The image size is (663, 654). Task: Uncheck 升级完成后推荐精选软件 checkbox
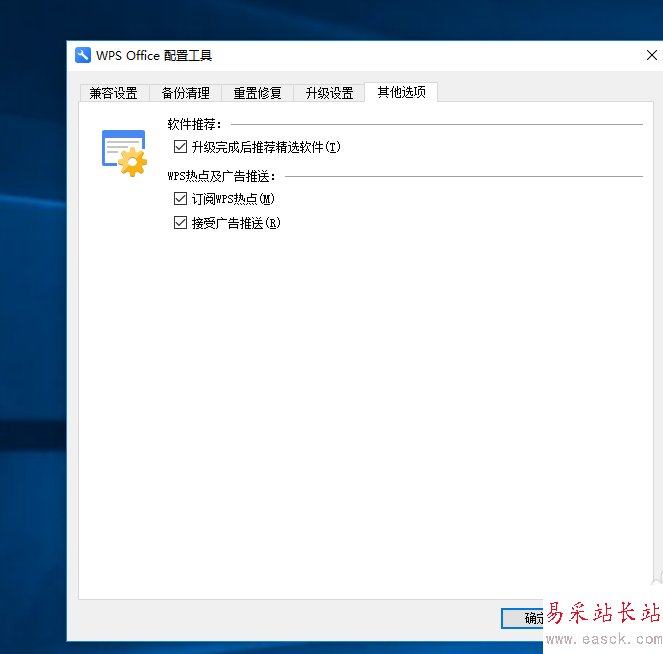pos(181,147)
